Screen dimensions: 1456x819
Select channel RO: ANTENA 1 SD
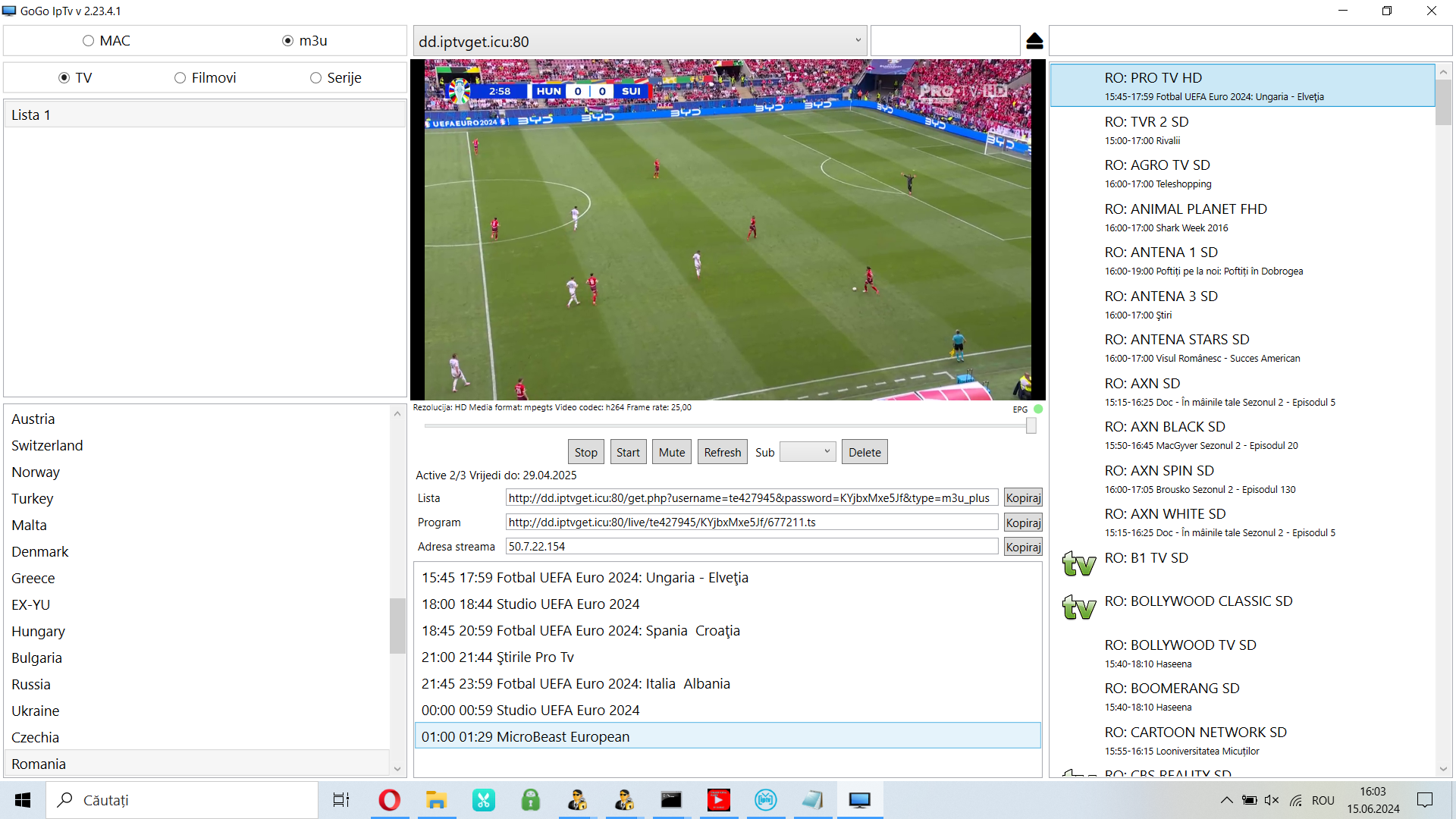click(x=1242, y=260)
